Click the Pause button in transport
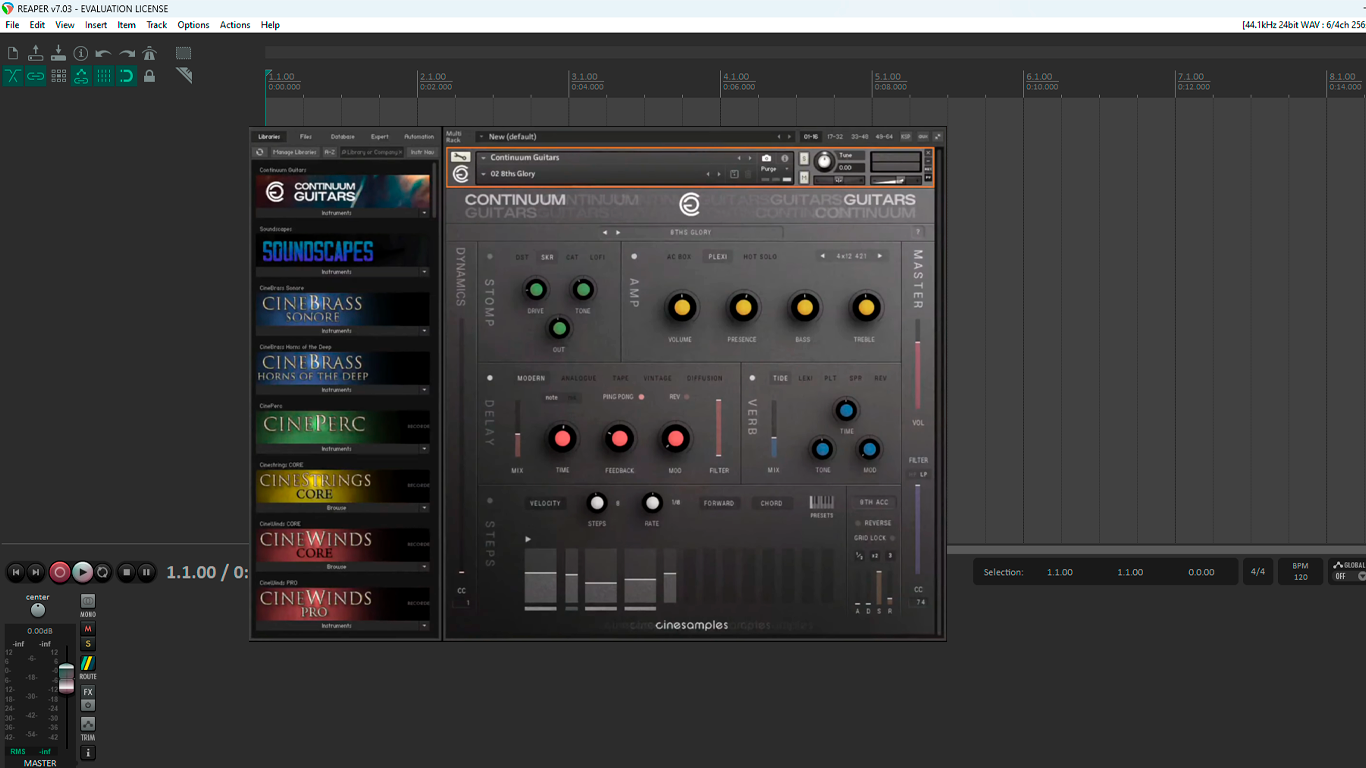 click(146, 572)
